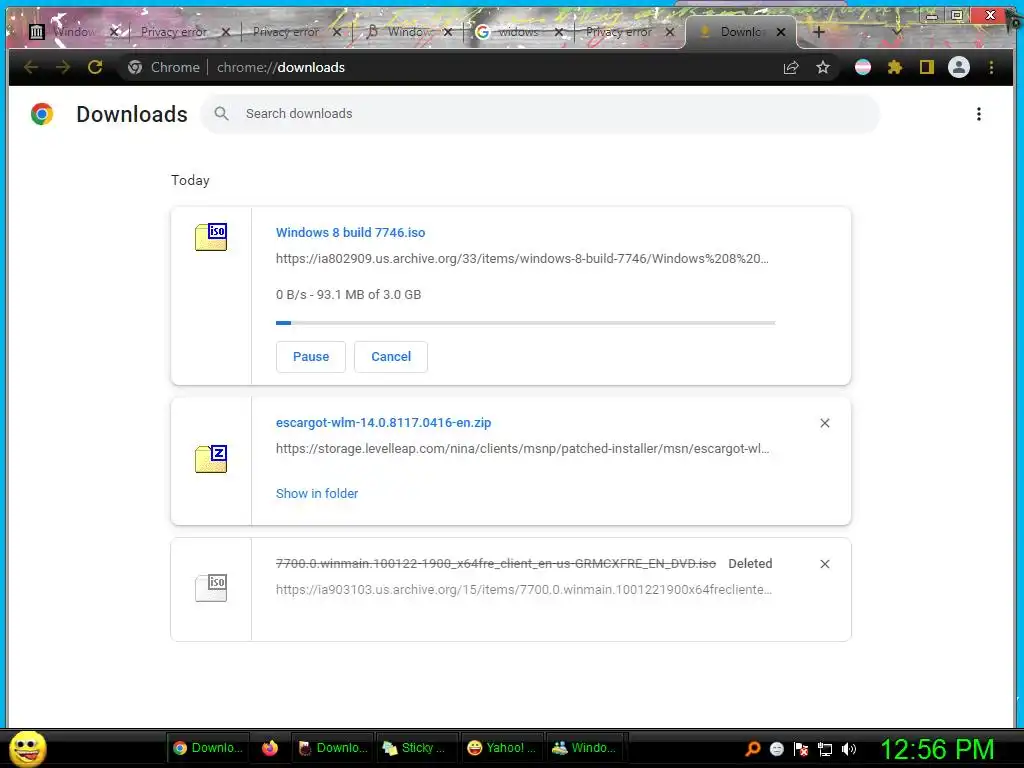Click the download progress bar for Windows 8 iso
Screen dimensions: 1024x768
click(526, 323)
